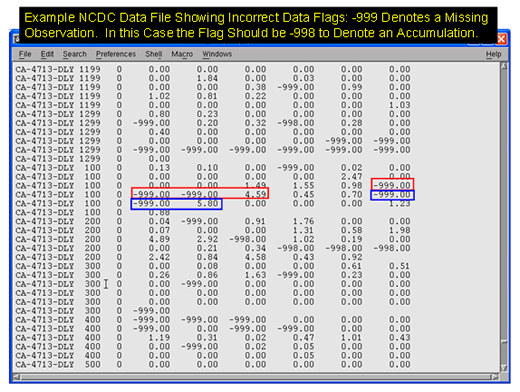520x392 pixels.
Task: Click the vertical scrollbar down arrow
Action: tap(504, 368)
